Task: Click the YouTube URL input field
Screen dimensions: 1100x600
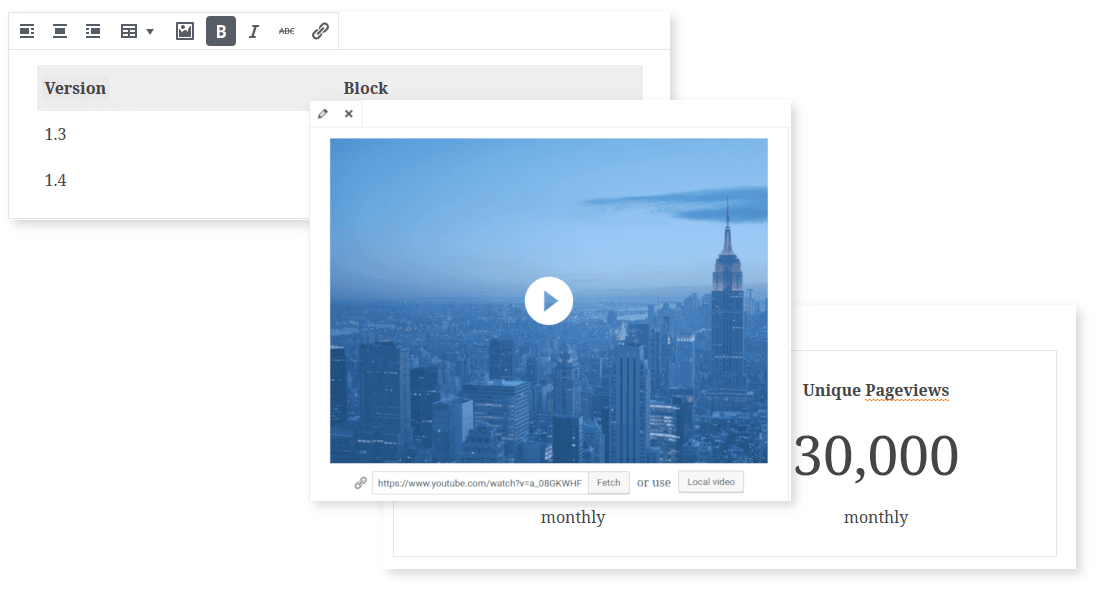Action: pos(480,483)
